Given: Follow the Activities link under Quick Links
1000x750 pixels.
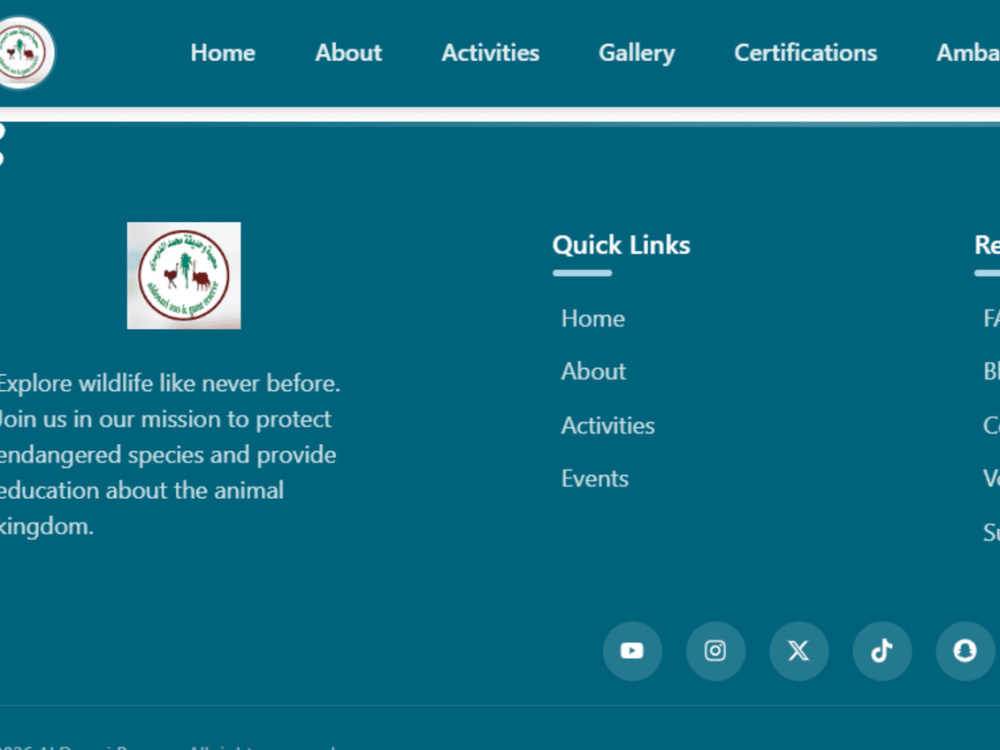Looking at the screenshot, I should [608, 425].
